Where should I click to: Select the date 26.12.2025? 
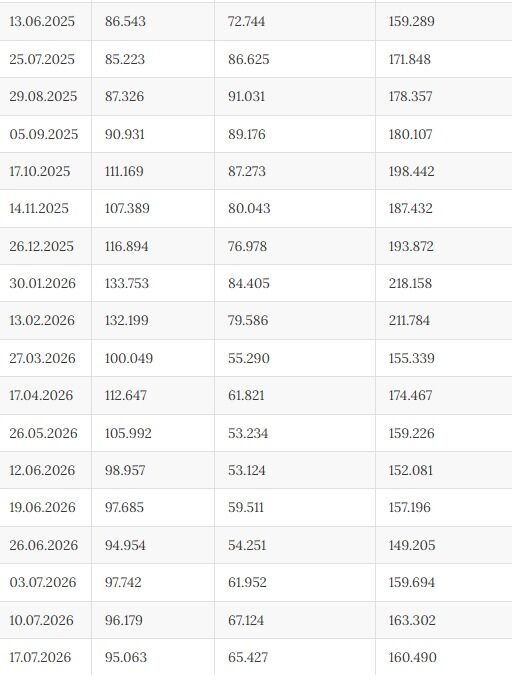point(42,246)
